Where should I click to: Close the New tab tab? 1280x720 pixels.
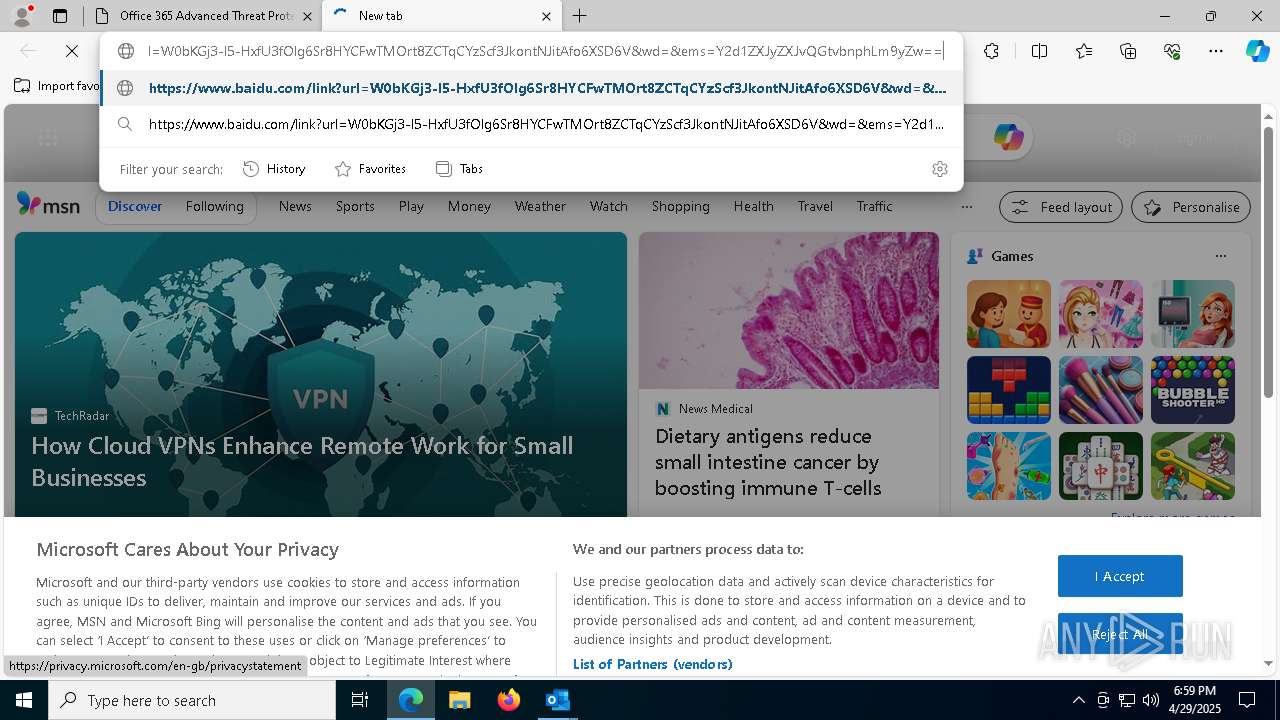[x=546, y=16]
